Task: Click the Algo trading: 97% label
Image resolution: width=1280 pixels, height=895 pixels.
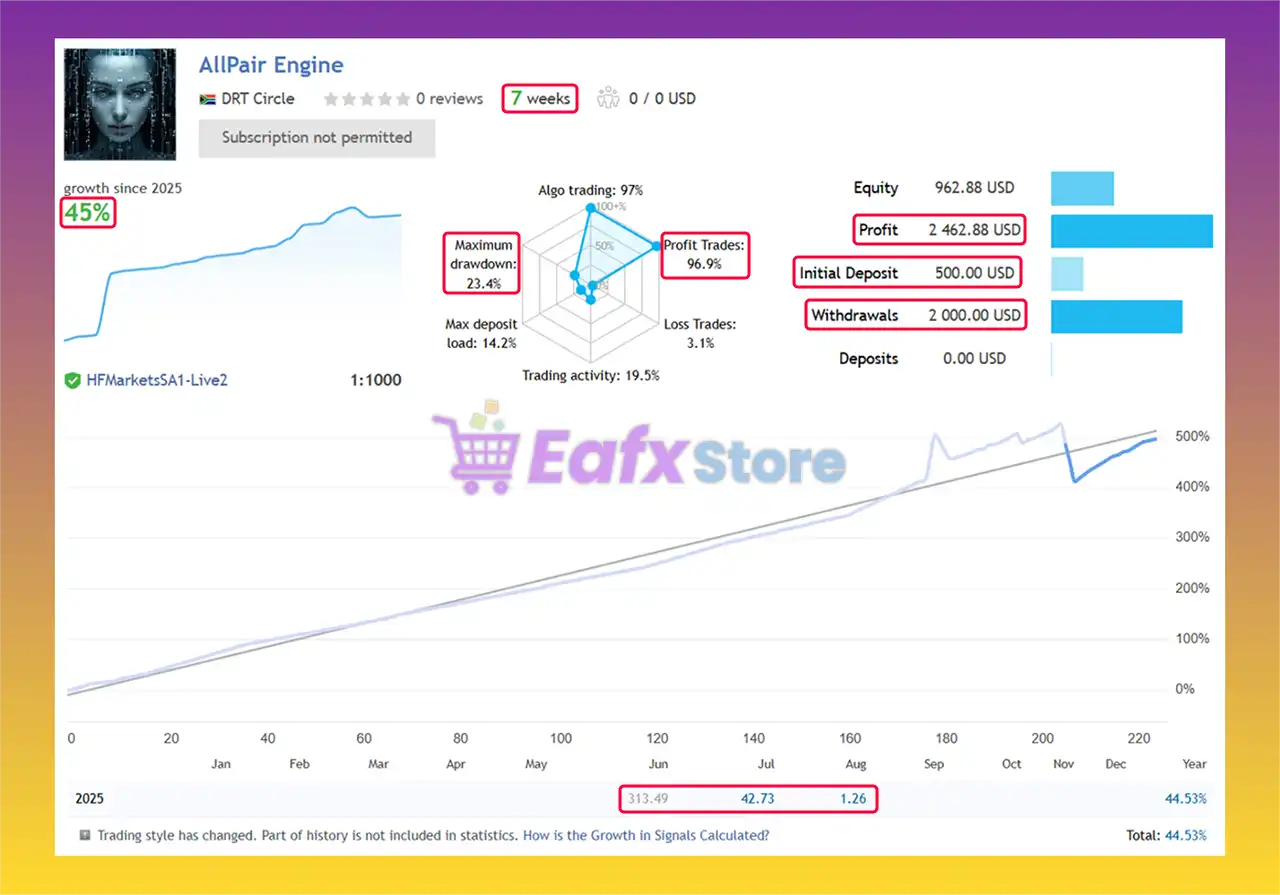Action: point(590,190)
